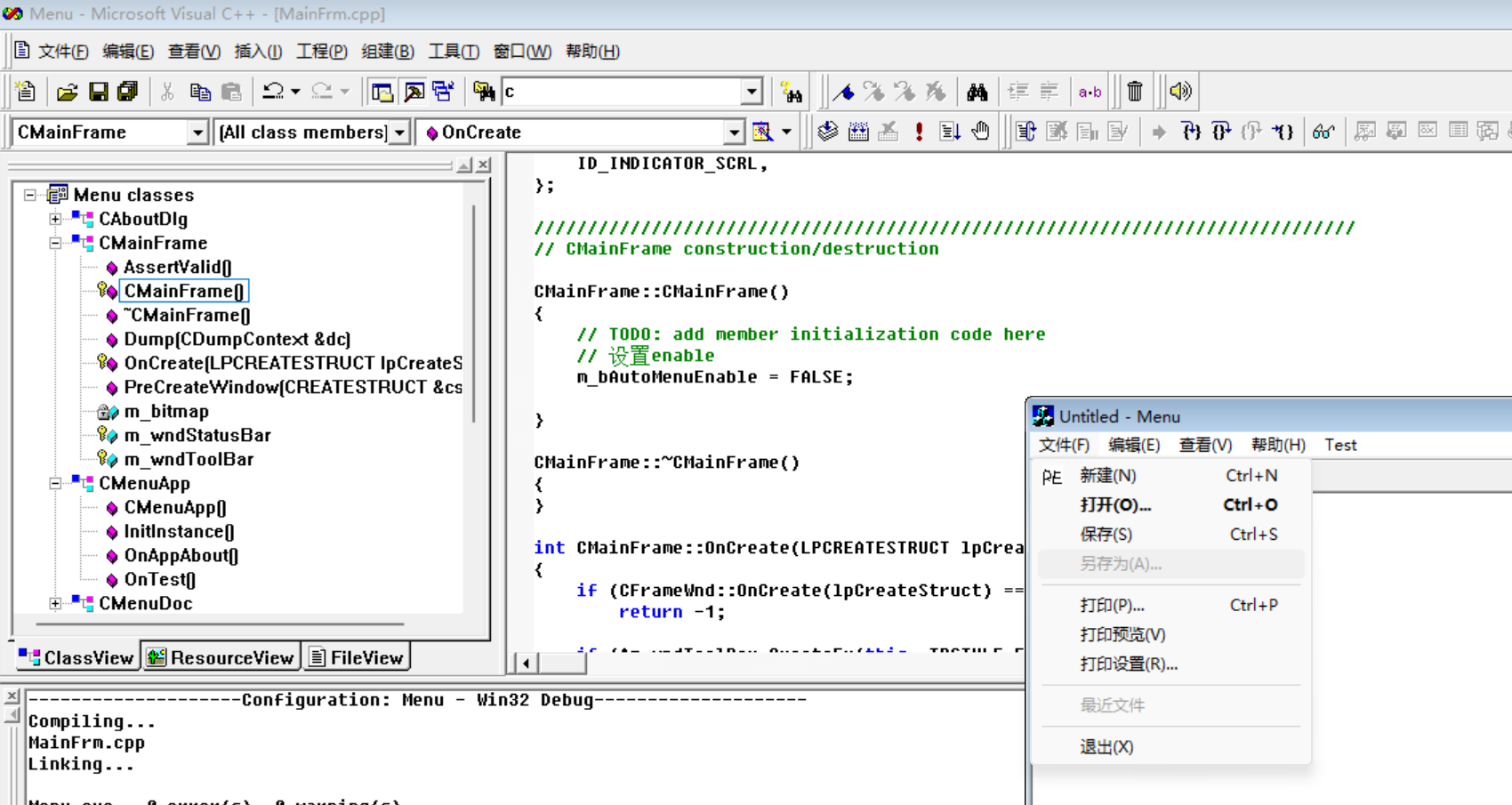Choose 保存(S) in the file menu

(1171, 535)
